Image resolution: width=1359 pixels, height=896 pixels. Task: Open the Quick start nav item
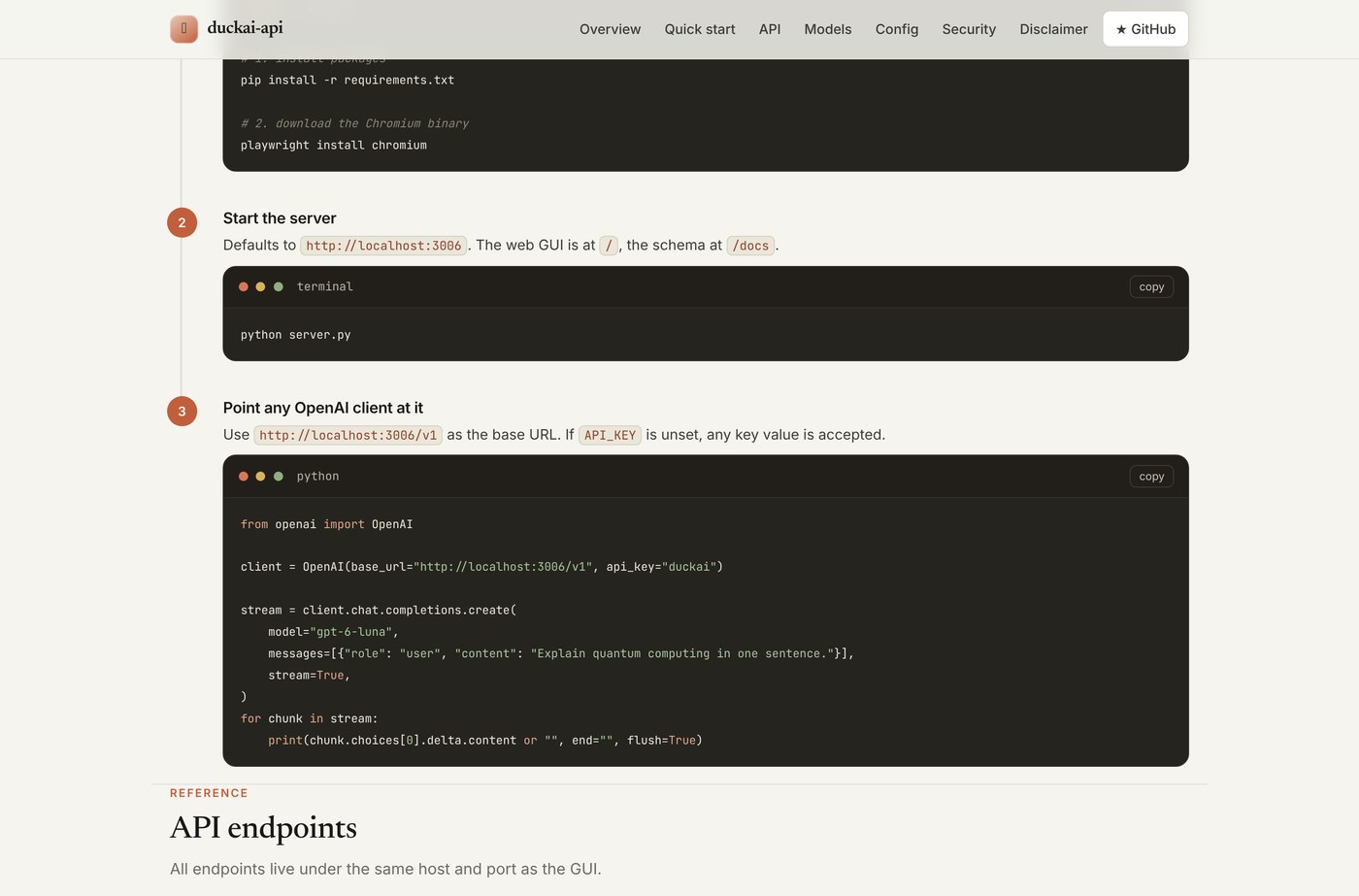[700, 29]
